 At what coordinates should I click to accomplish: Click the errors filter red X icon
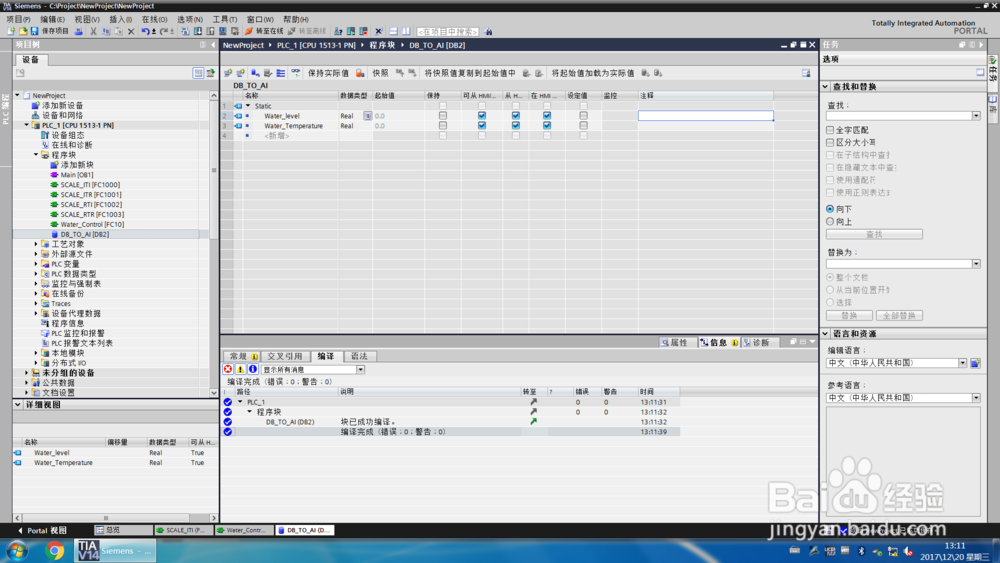click(228, 369)
